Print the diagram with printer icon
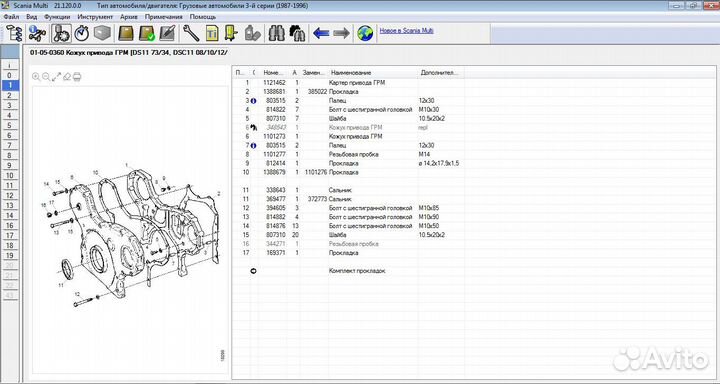720x384 pixels. tap(77, 77)
